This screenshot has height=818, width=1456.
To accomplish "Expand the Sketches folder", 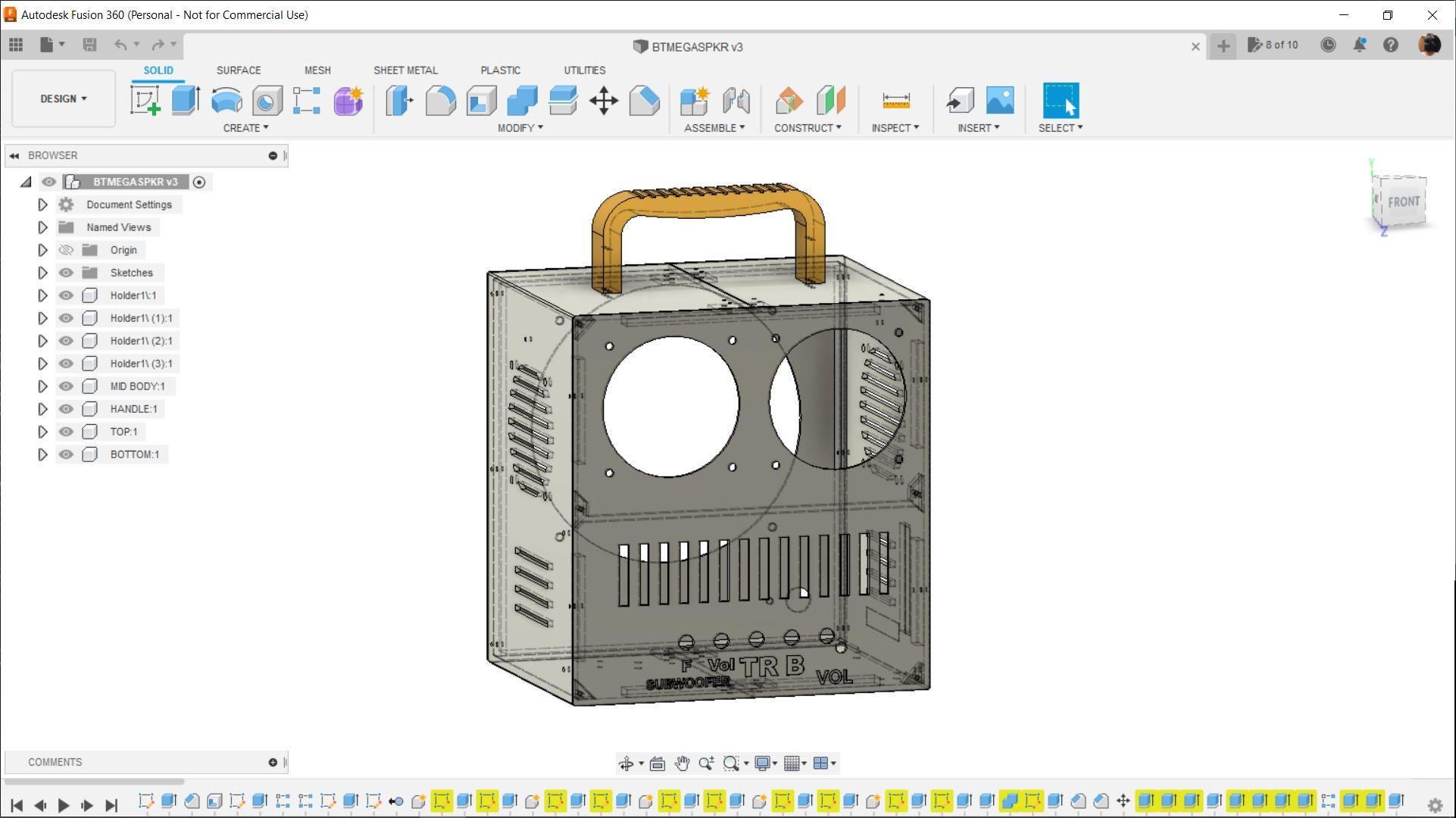I will click(x=42, y=273).
